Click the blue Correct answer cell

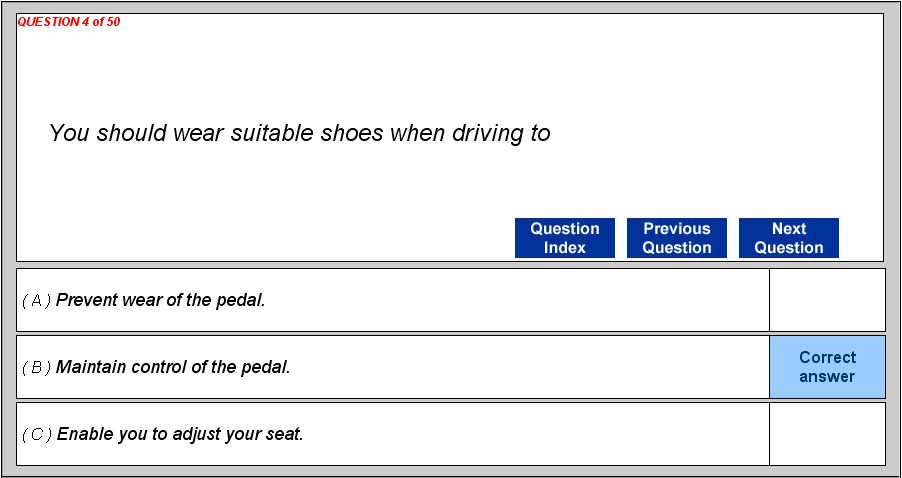(x=827, y=367)
